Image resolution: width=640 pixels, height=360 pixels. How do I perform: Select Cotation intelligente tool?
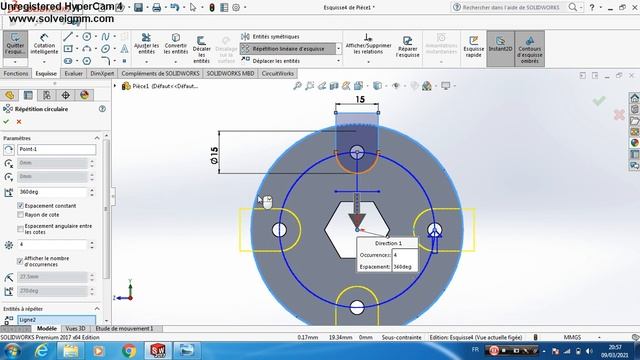(44, 44)
